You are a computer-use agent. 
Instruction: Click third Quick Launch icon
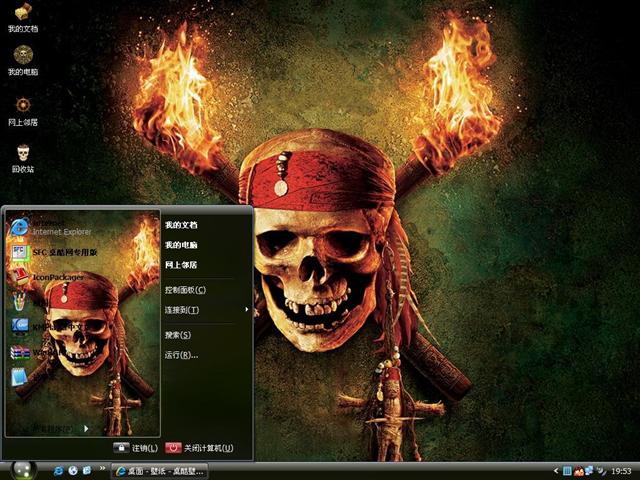[x=87, y=471]
